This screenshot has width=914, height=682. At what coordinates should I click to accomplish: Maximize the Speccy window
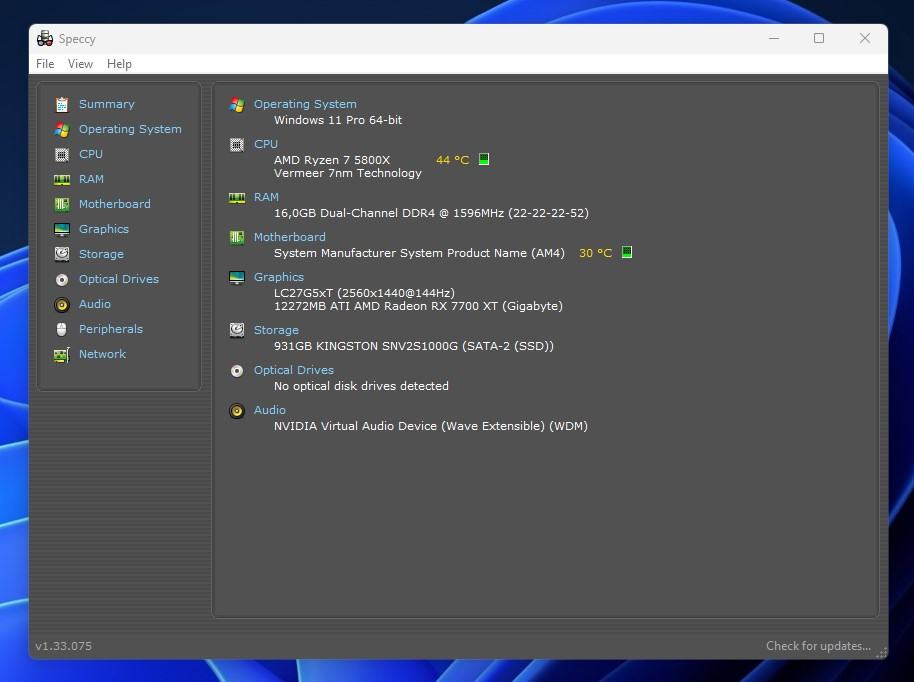tap(819, 38)
